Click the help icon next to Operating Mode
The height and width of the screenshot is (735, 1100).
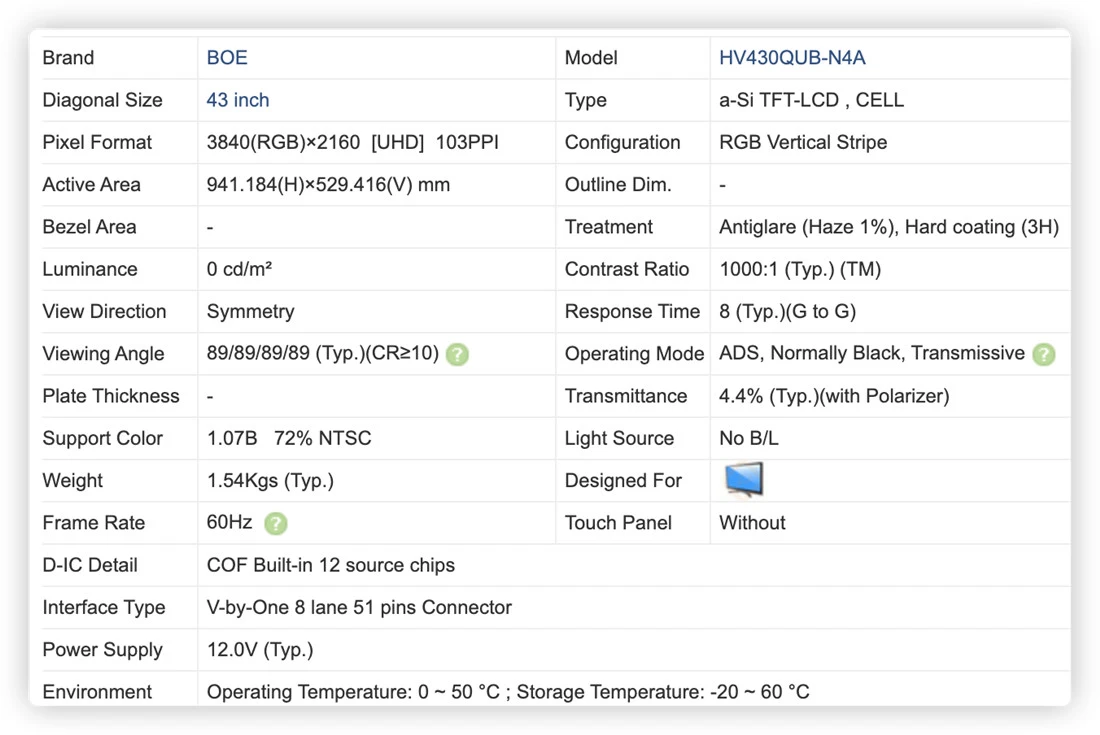coord(1044,354)
